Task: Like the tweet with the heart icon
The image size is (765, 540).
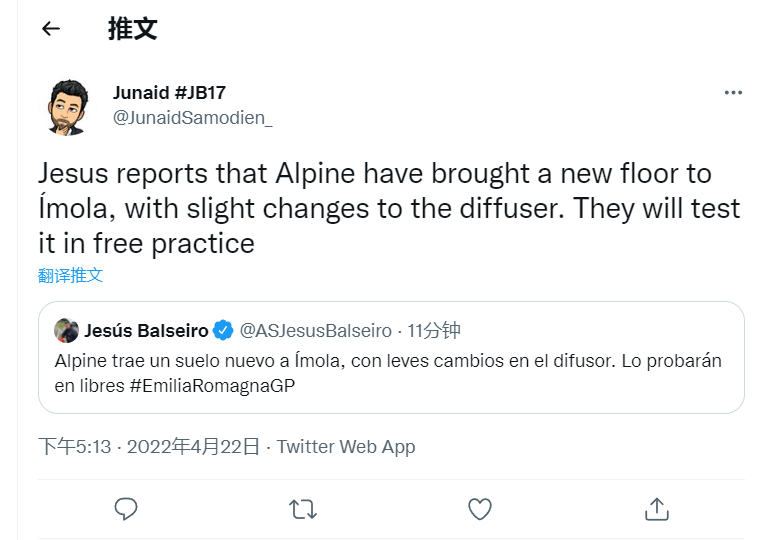Action: click(480, 509)
